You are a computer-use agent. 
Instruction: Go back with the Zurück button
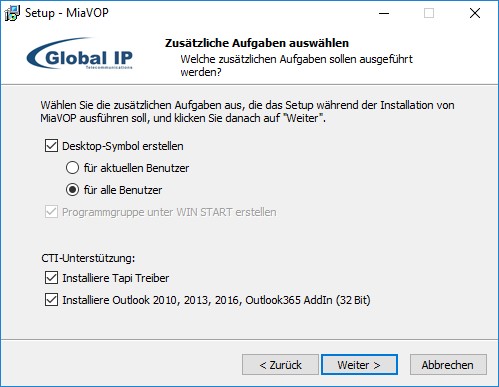pos(280,365)
